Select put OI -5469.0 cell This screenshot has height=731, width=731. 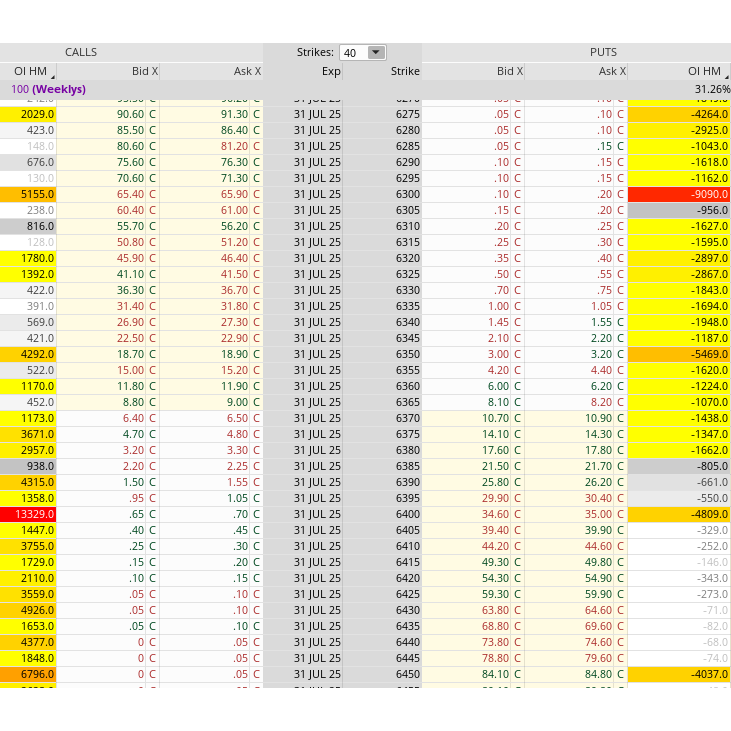coord(679,354)
